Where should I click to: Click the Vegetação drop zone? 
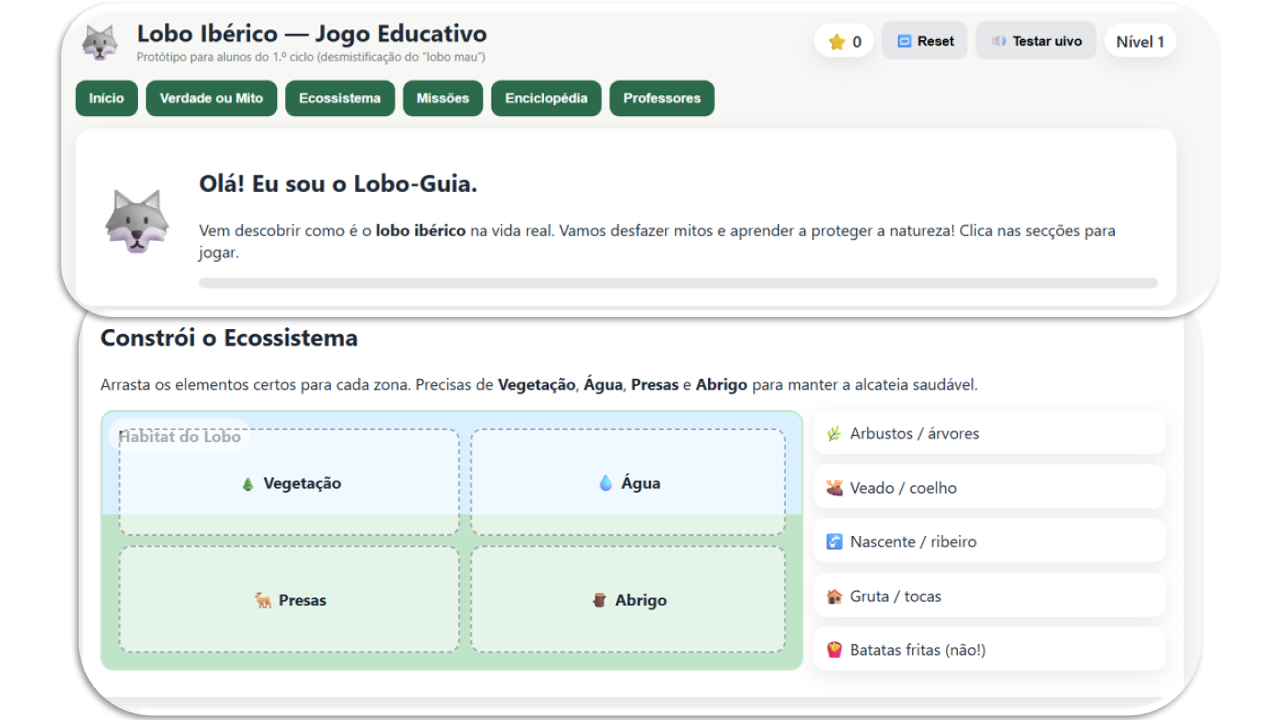point(289,483)
